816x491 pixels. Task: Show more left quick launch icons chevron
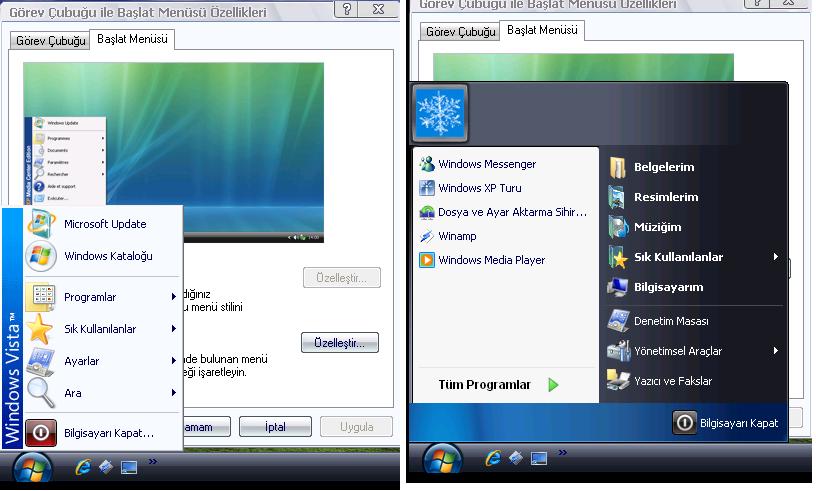coord(152,461)
